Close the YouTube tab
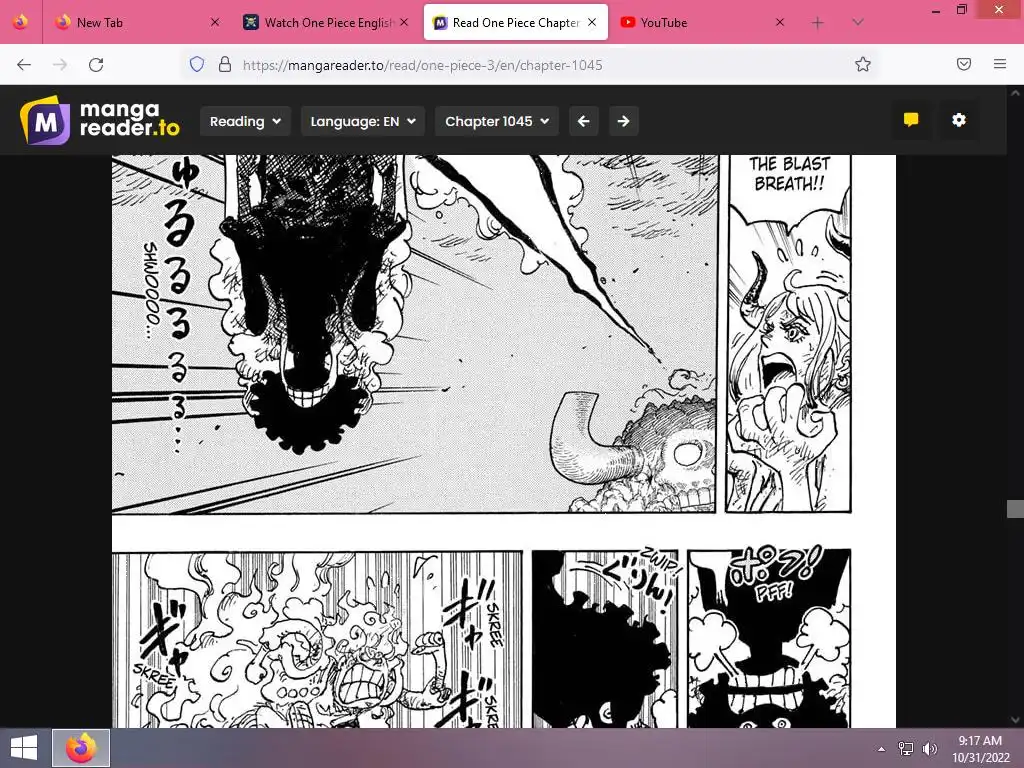 [x=780, y=22]
